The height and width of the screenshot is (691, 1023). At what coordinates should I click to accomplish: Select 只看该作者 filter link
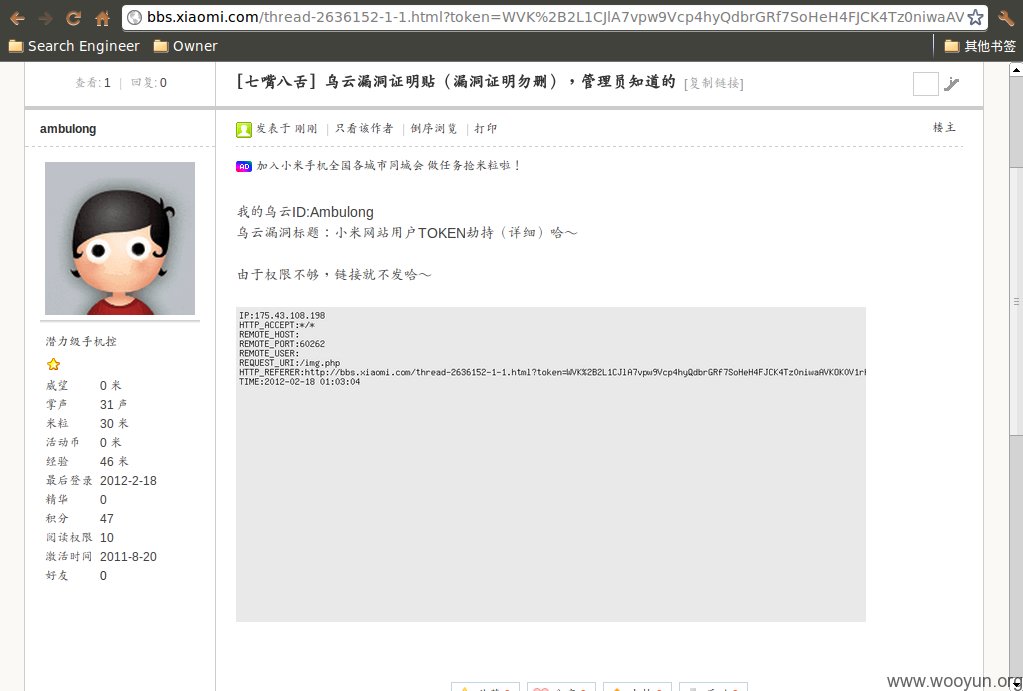[364, 129]
